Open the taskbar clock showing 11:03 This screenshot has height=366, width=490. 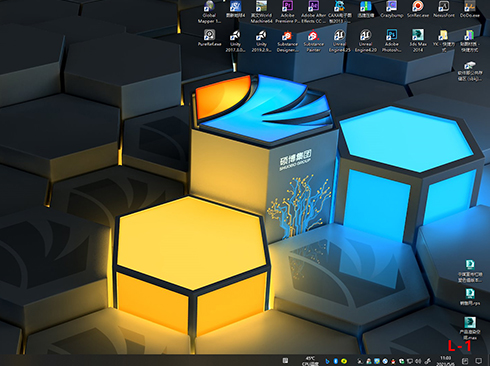click(x=446, y=361)
